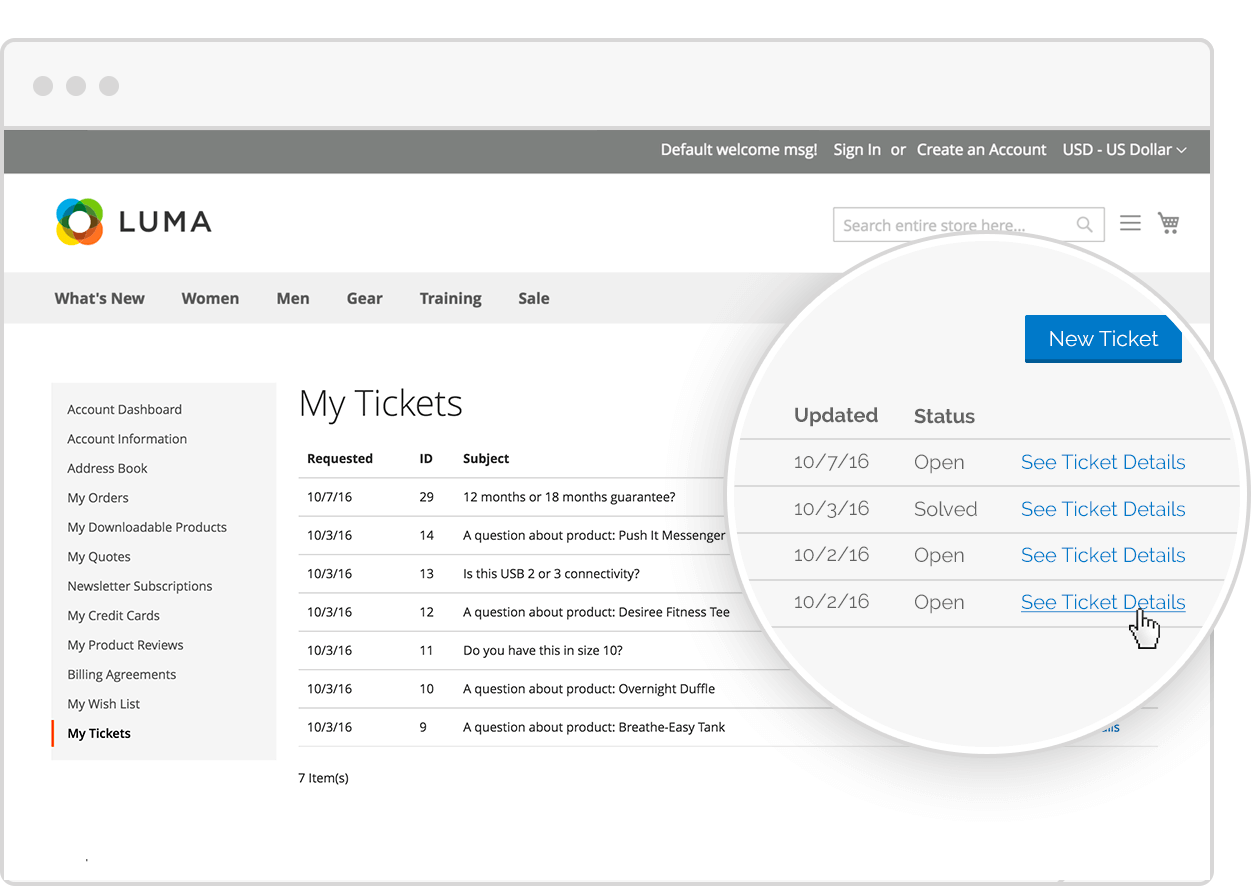Click subject '12 months or 18 months guarantee?'

[x=569, y=497]
